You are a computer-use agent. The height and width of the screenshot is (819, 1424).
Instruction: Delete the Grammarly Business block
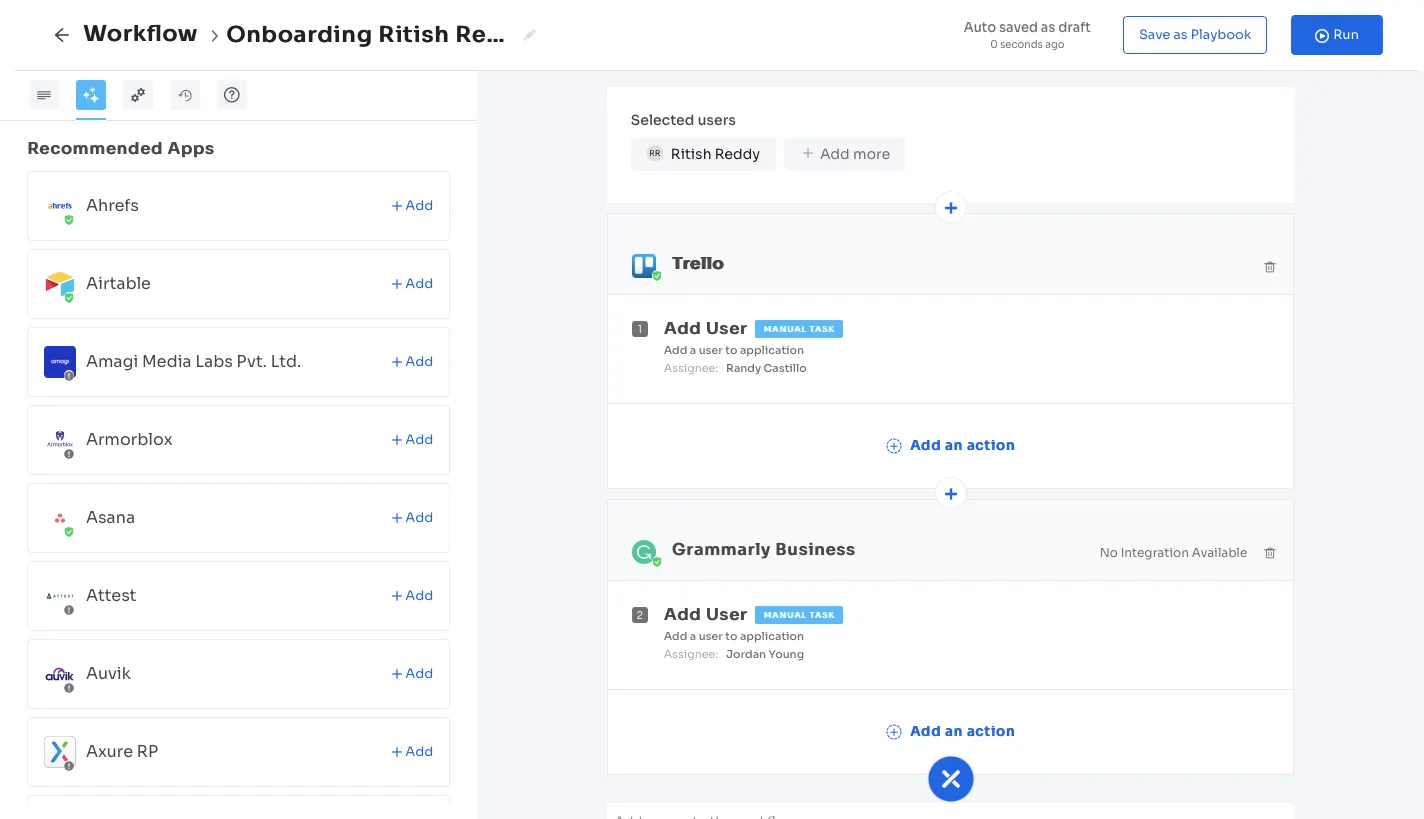tap(1270, 553)
